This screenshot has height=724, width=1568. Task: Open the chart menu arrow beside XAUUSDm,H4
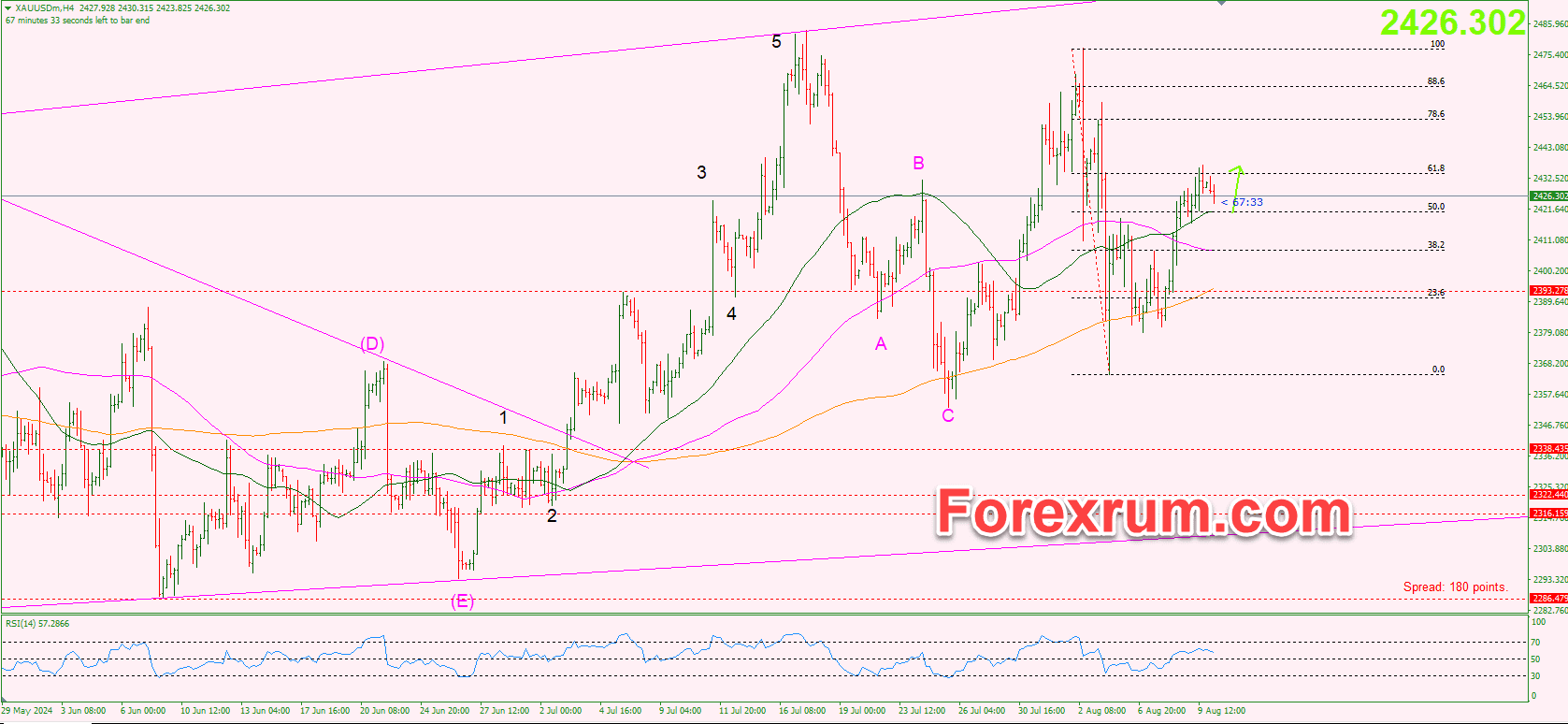point(8,8)
